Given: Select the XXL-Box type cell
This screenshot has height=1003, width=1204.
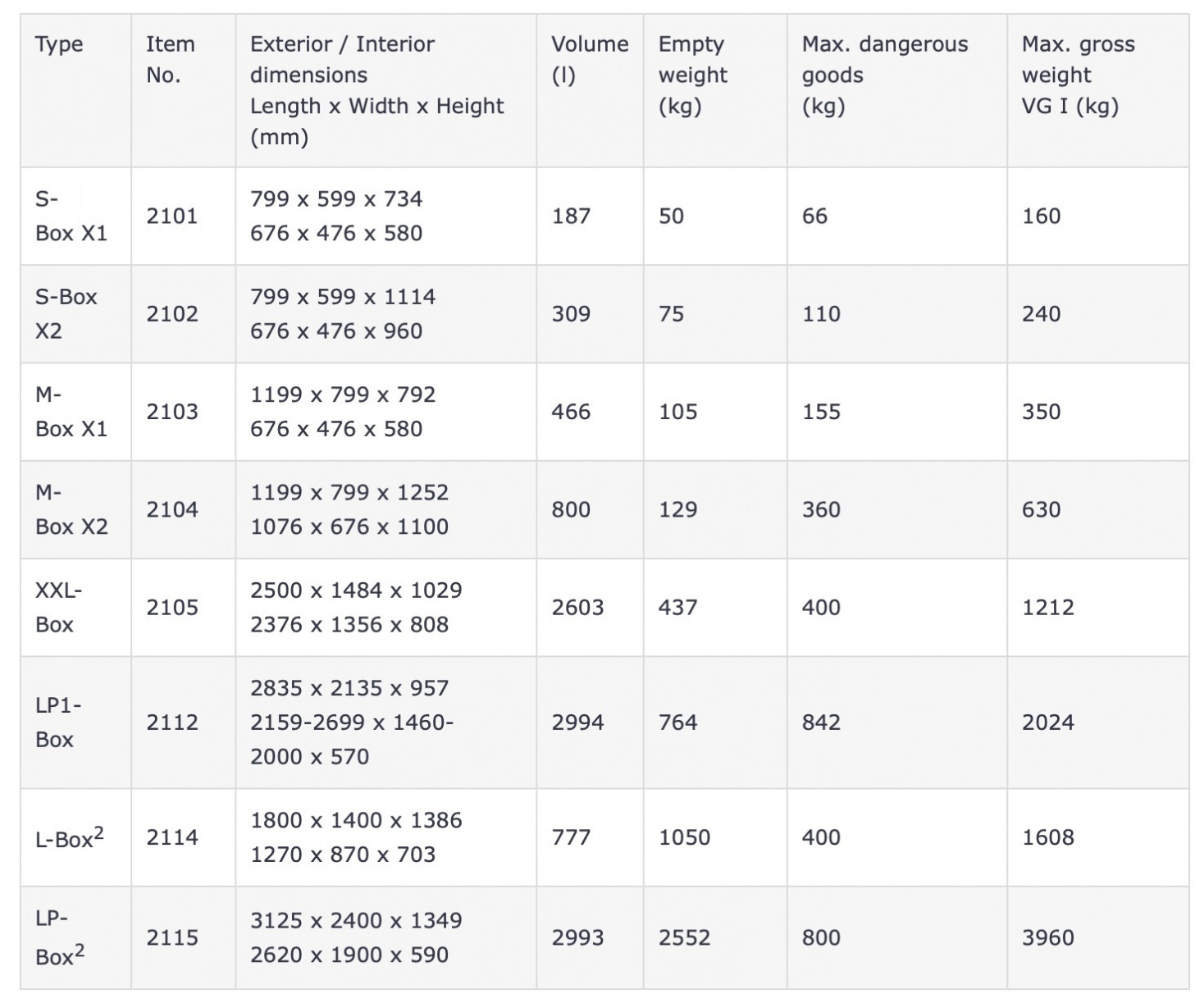Looking at the screenshot, I should click(x=58, y=608).
